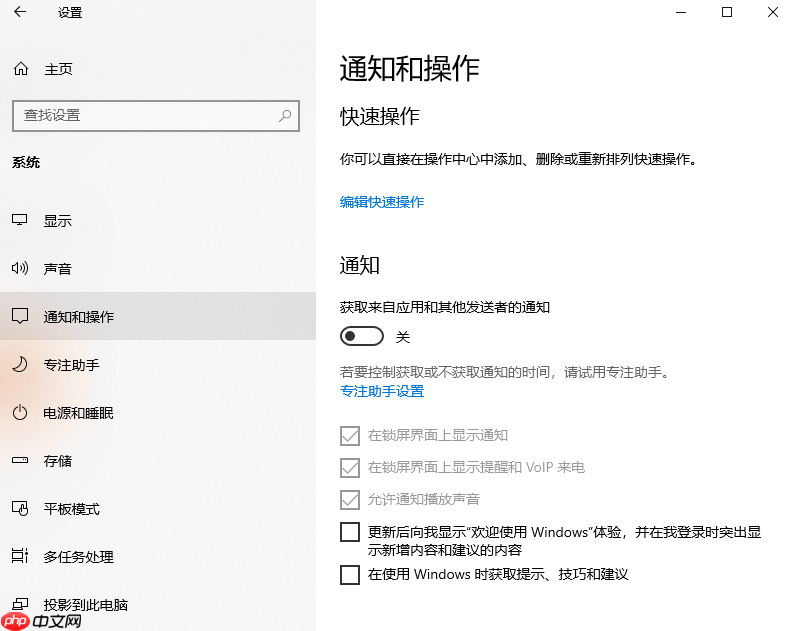Toggle 在锁屏界面上显示通知 checkbox
Viewport: 794px width, 631px height.
click(350, 436)
